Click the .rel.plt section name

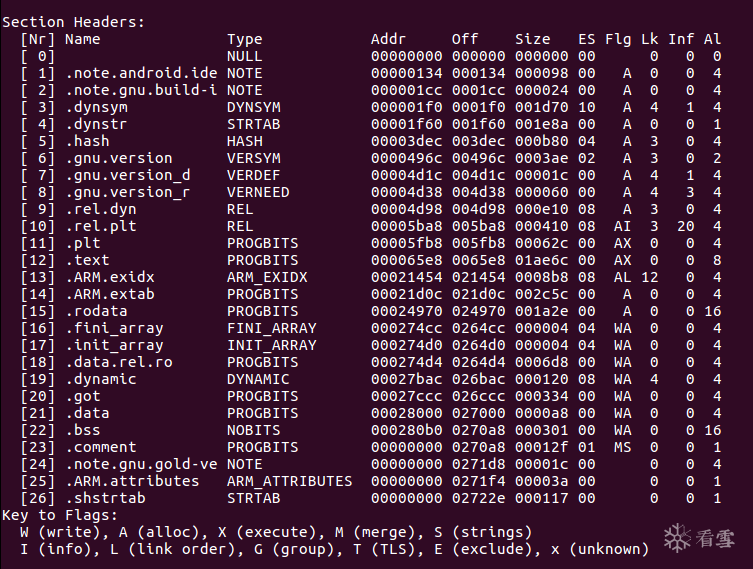click(100, 226)
